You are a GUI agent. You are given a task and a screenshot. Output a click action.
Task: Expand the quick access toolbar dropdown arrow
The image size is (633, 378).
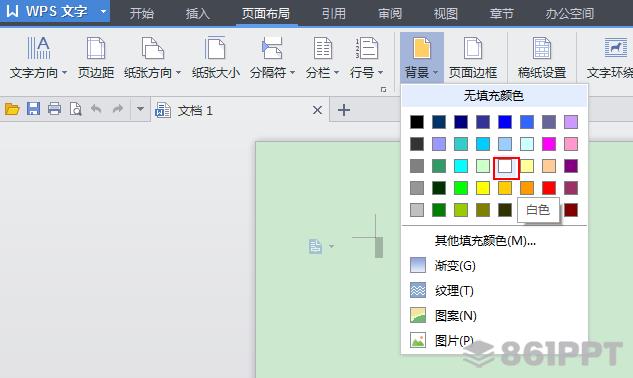140,109
